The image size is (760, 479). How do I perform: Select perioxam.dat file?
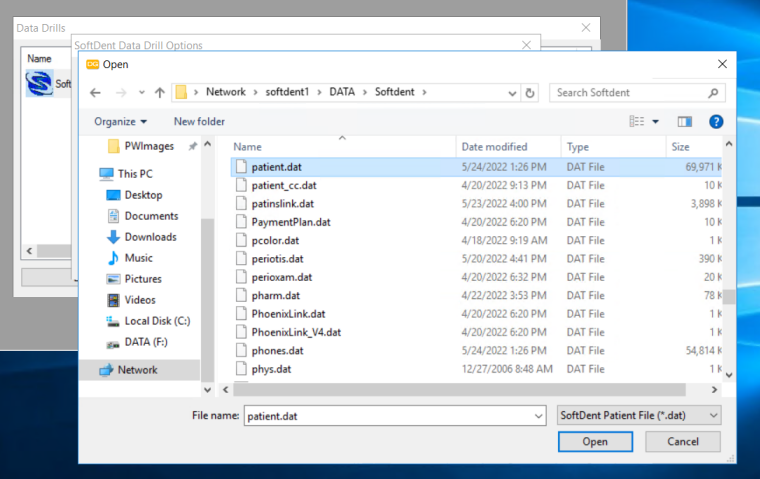click(x=282, y=277)
